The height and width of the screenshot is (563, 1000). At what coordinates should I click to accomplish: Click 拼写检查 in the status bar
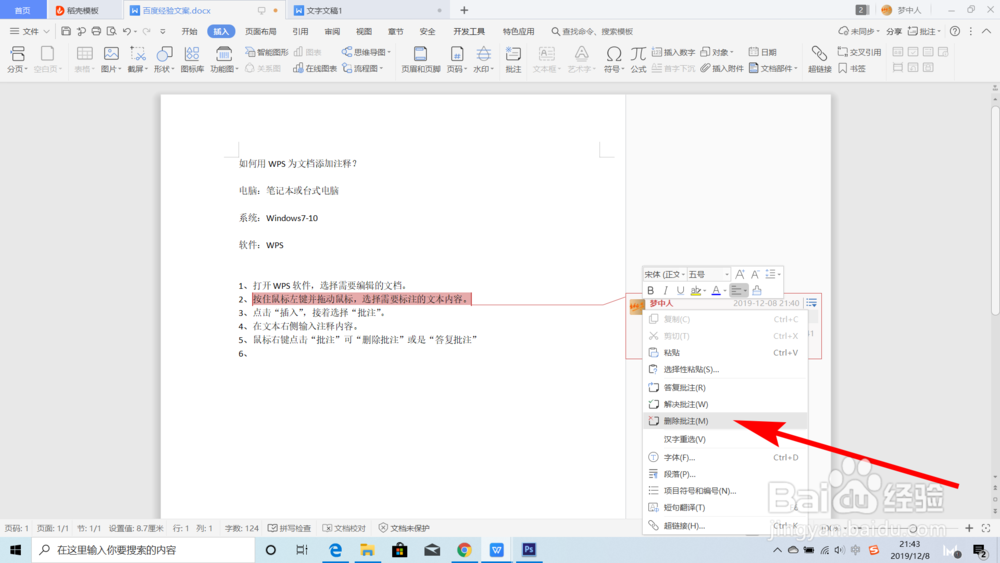click(290, 528)
